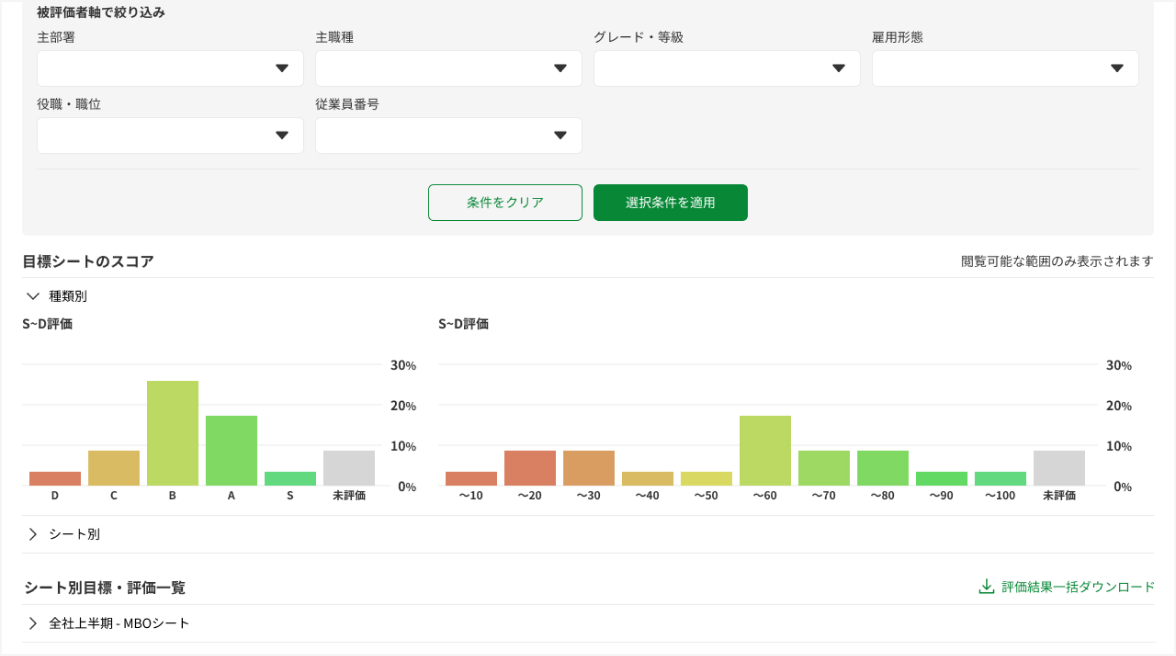Image resolution: width=1176 pixels, height=656 pixels.
Task: Click the 被評価者軸で絞り込み heading
Action: [x=101, y=13]
